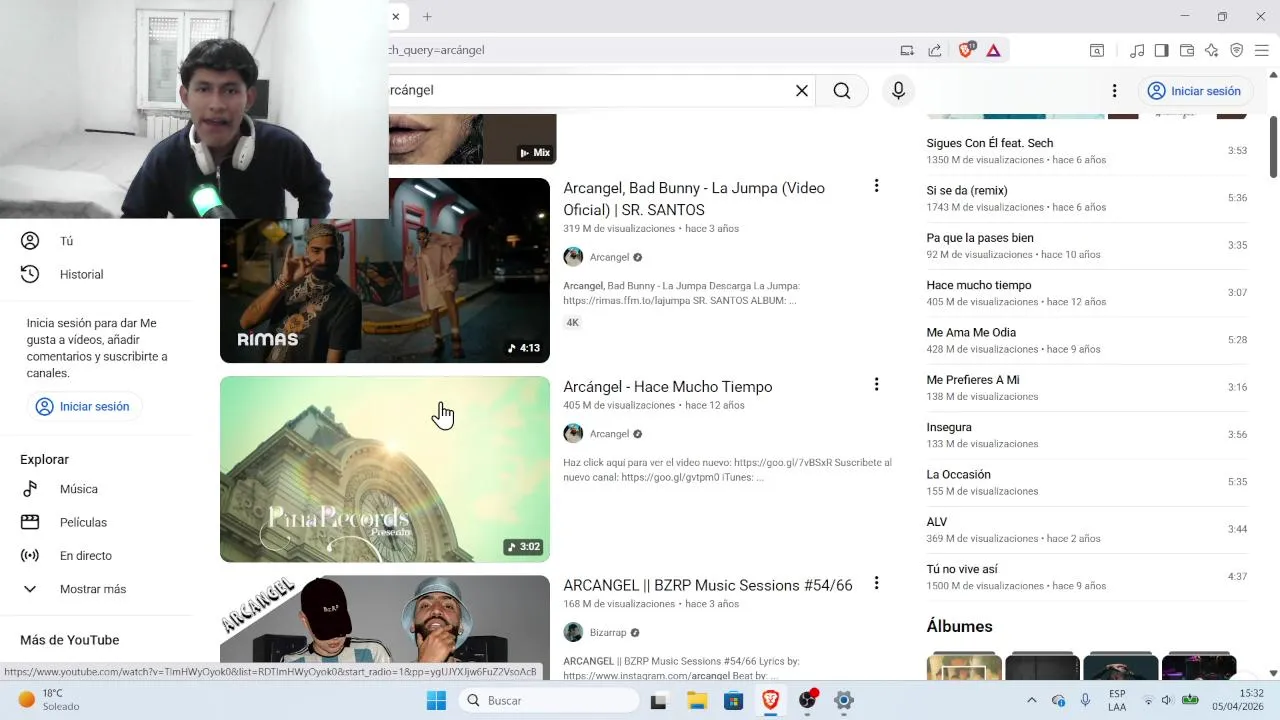Open Arcangel channel avatar under Hace Mucho Tiempo
The height and width of the screenshot is (720, 1280).
(x=573, y=434)
